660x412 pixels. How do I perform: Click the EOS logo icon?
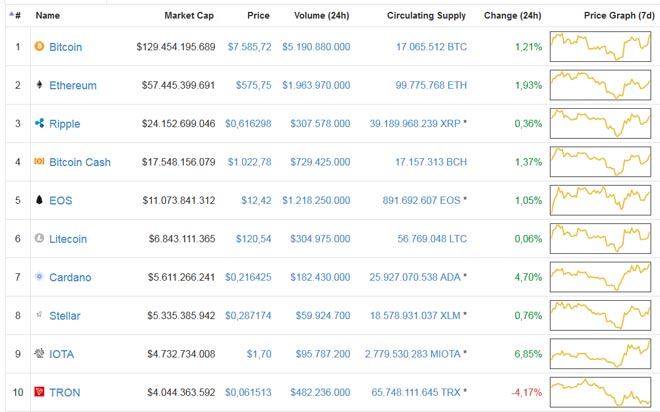[x=40, y=200]
